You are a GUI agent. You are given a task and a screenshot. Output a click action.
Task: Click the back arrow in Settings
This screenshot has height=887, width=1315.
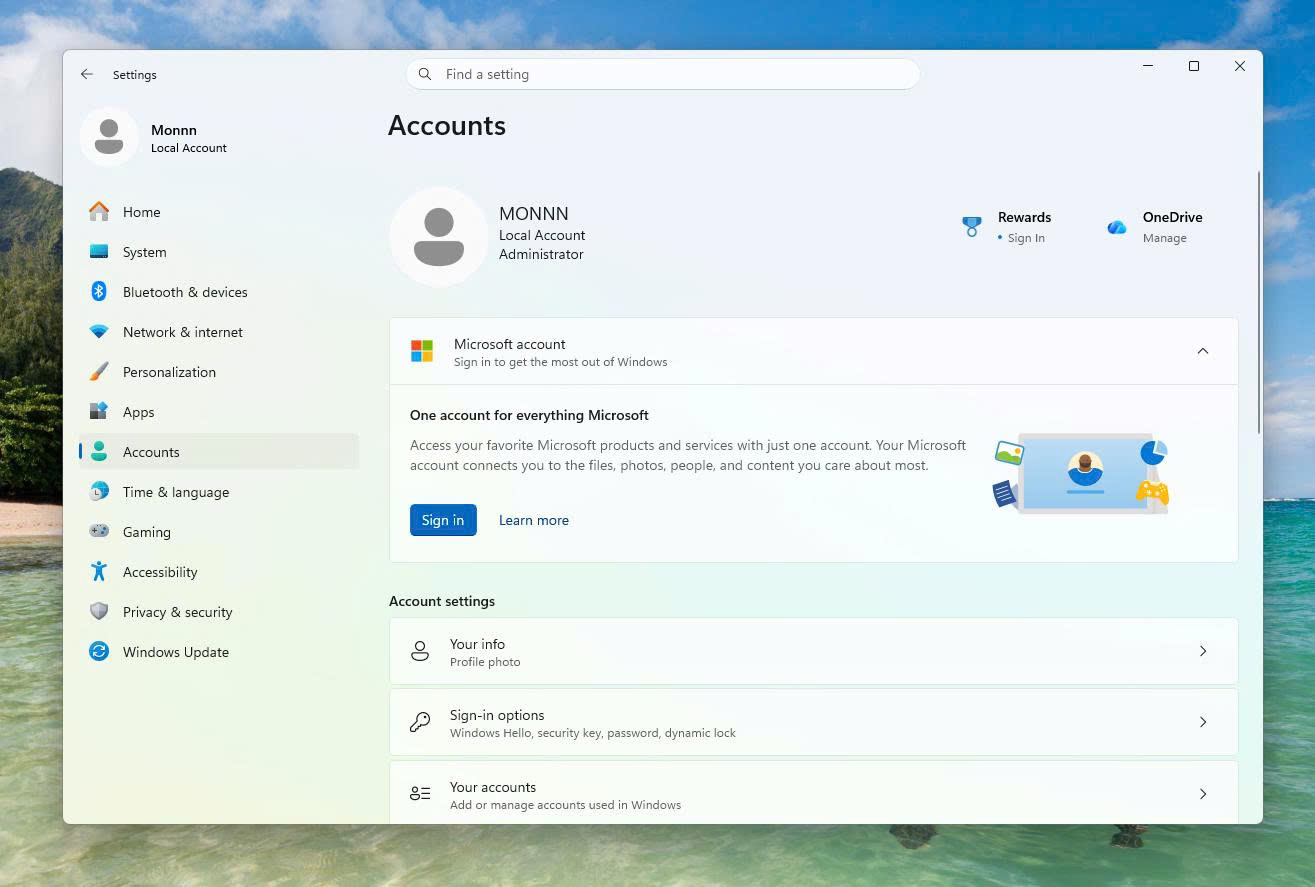pos(87,74)
